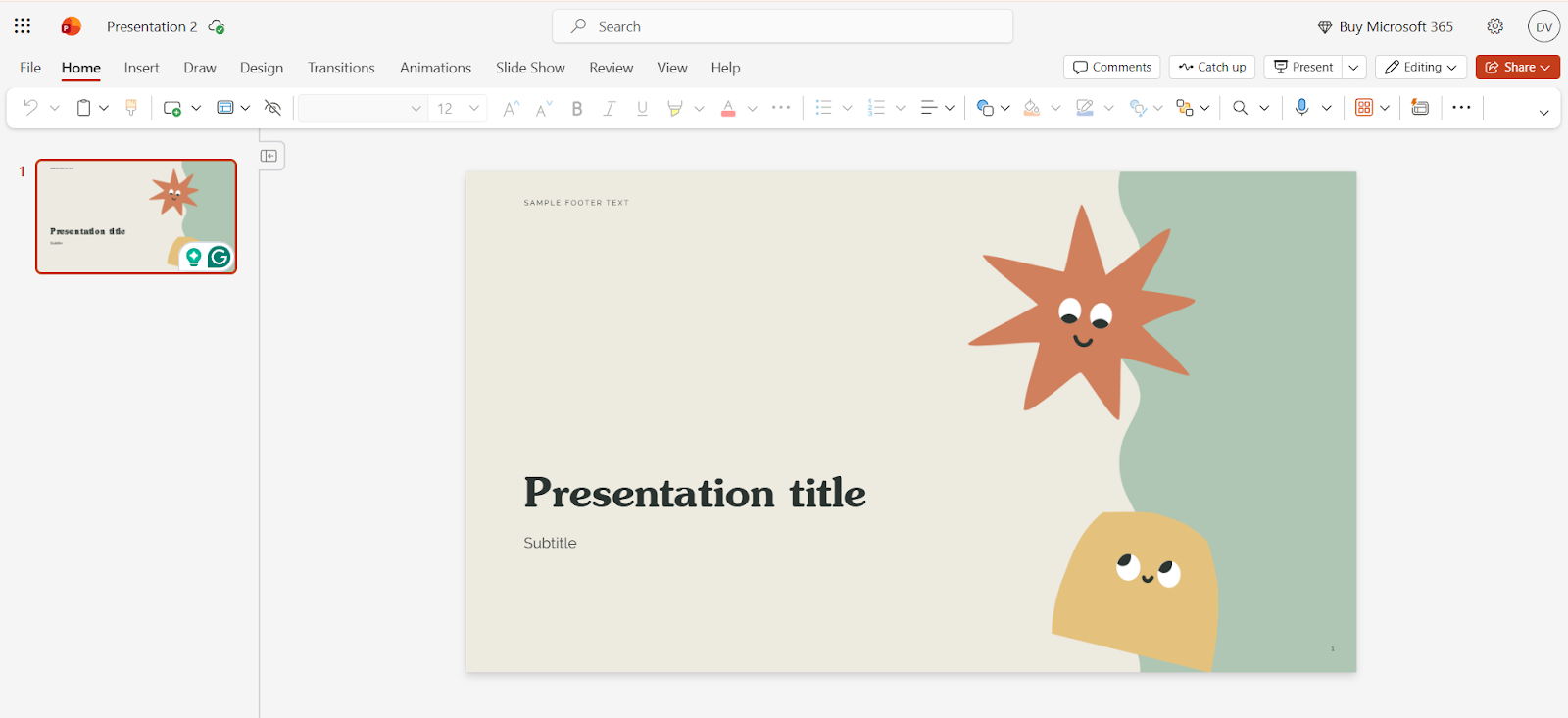Toggle Bold formatting
Screen dimensions: 1568x718
(577, 108)
